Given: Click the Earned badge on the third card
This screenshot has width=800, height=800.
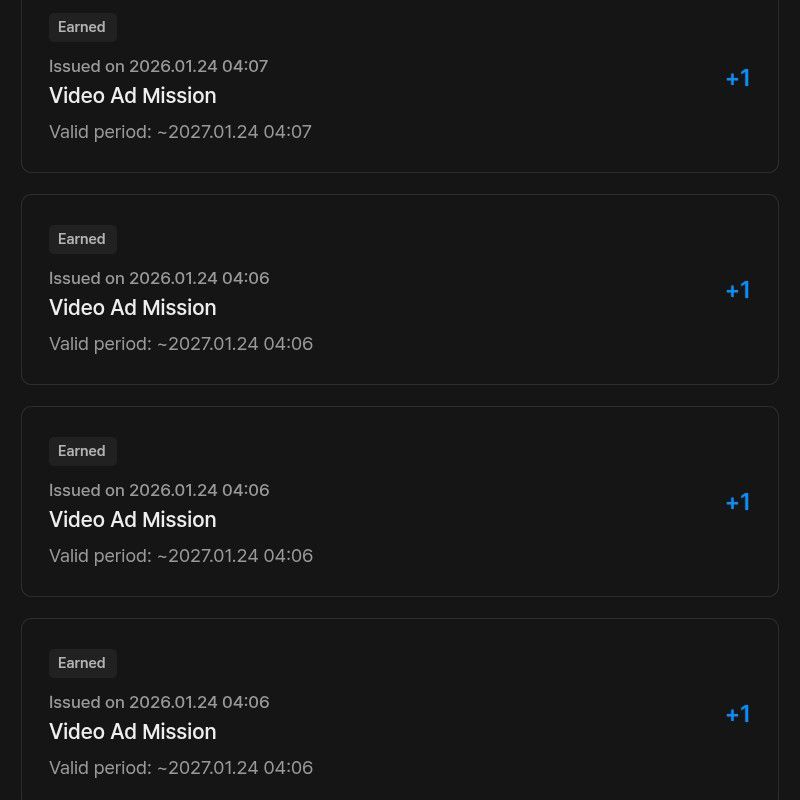Looking at the screenshot, I should pyautogui.click(x=82, y=452).
